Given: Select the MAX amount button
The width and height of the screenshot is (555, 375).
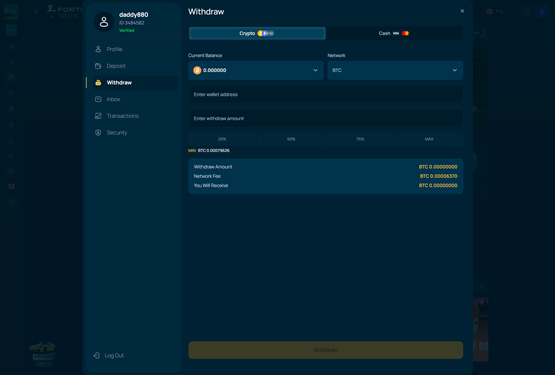Looking at the screenshot, I should (x=429, y=139).
